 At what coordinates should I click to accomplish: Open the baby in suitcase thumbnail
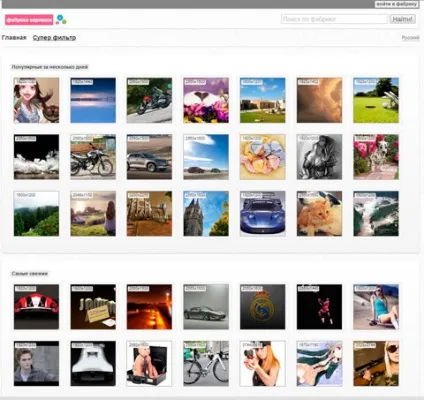point(149,363)
